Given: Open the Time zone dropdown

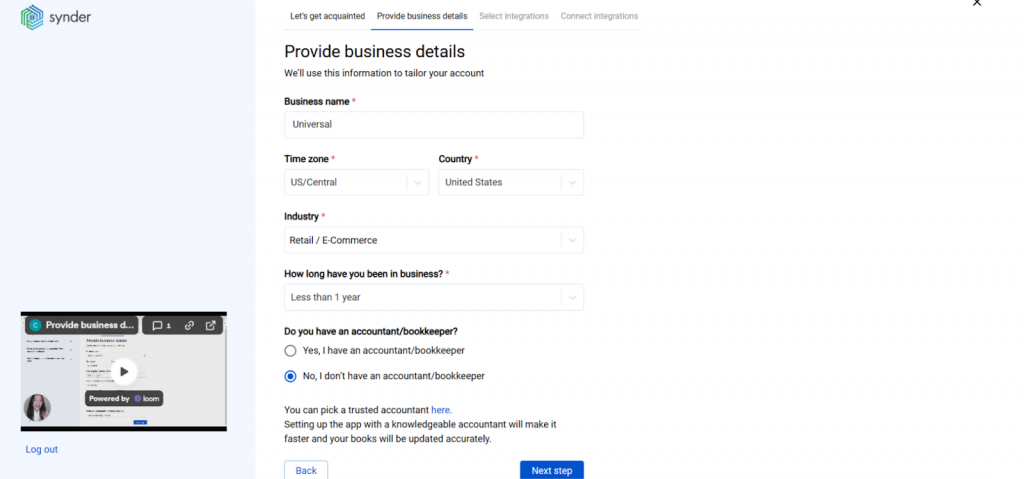Looking at the screenshot, I should tap(356, 182).
